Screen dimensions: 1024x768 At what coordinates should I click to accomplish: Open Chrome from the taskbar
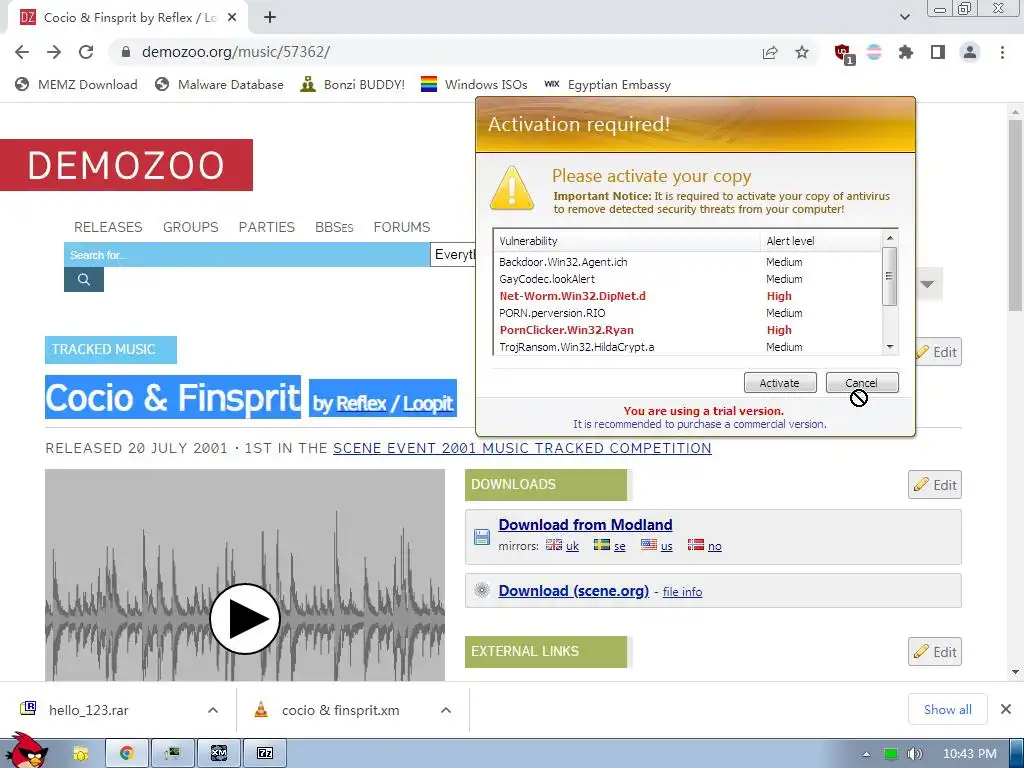click(127, 753)
